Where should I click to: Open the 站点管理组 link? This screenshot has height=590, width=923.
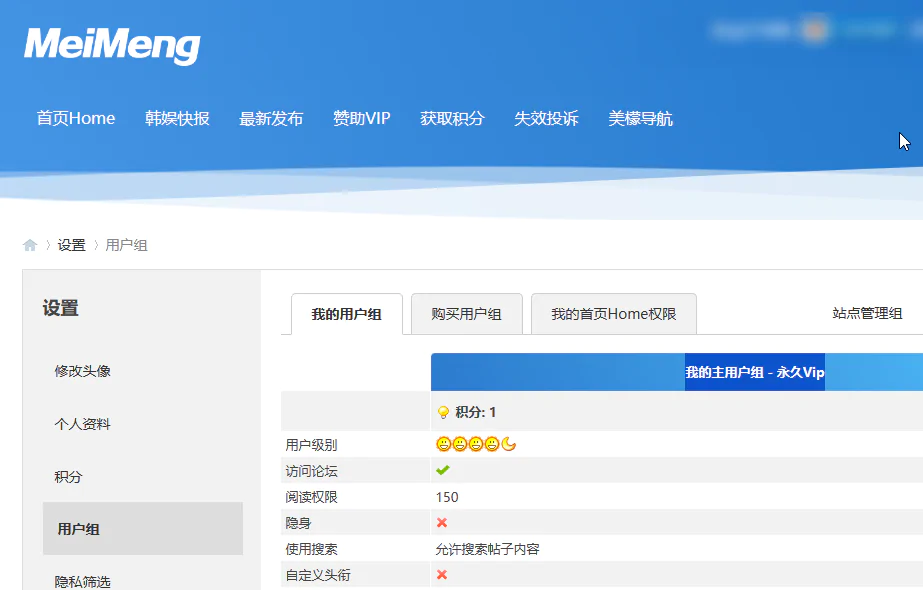pyautogui.click(x=867, y=313)
